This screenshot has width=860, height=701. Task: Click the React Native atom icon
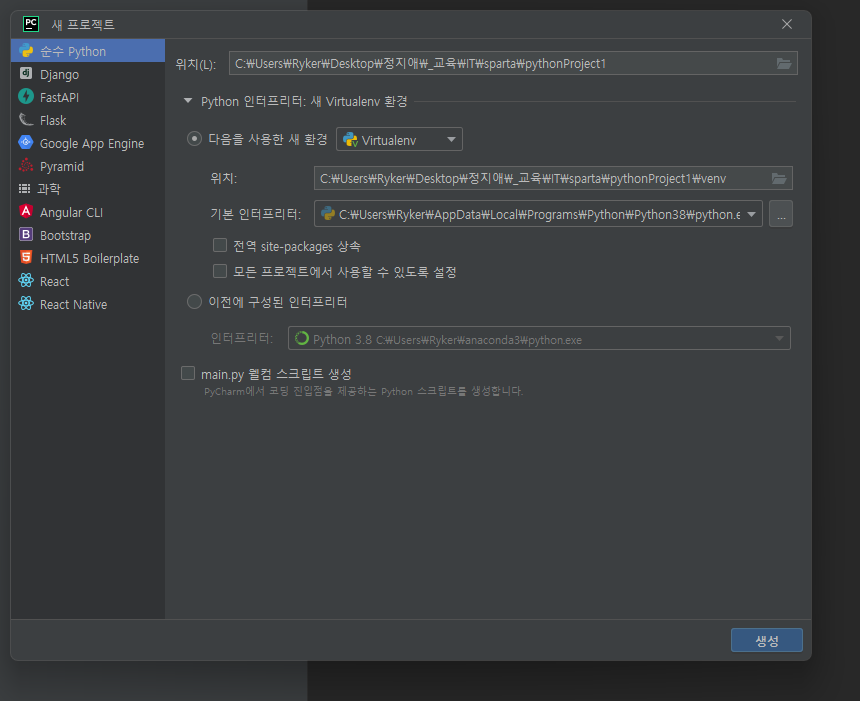click(x=26, y=304)
